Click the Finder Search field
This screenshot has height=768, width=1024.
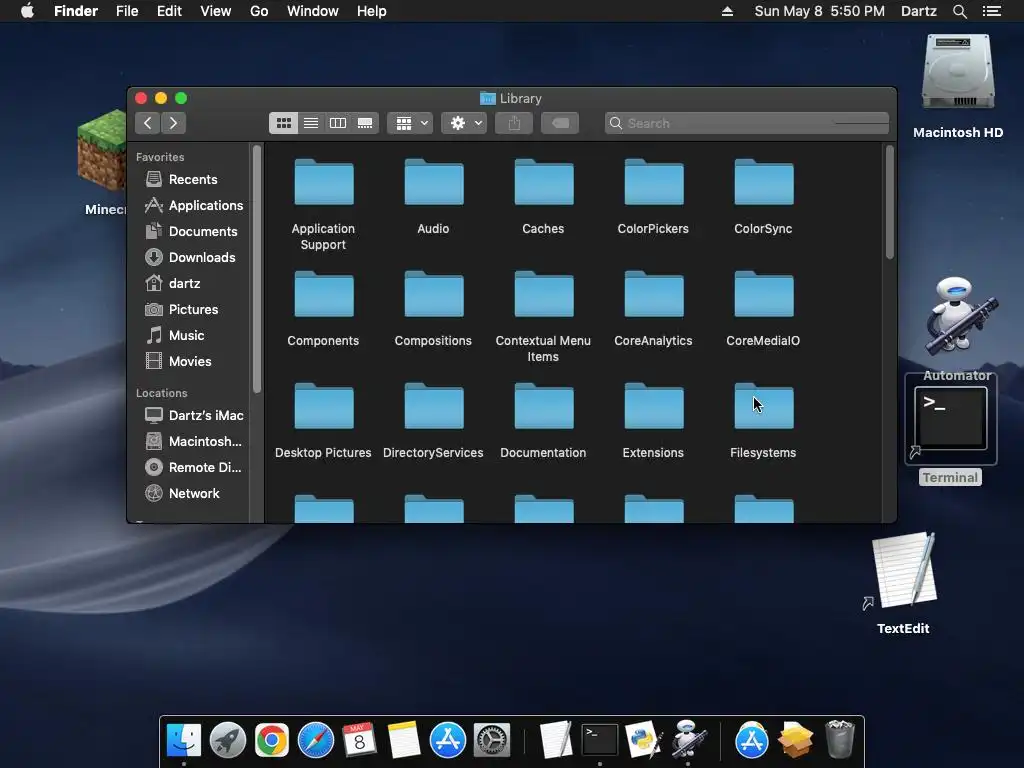746,123
